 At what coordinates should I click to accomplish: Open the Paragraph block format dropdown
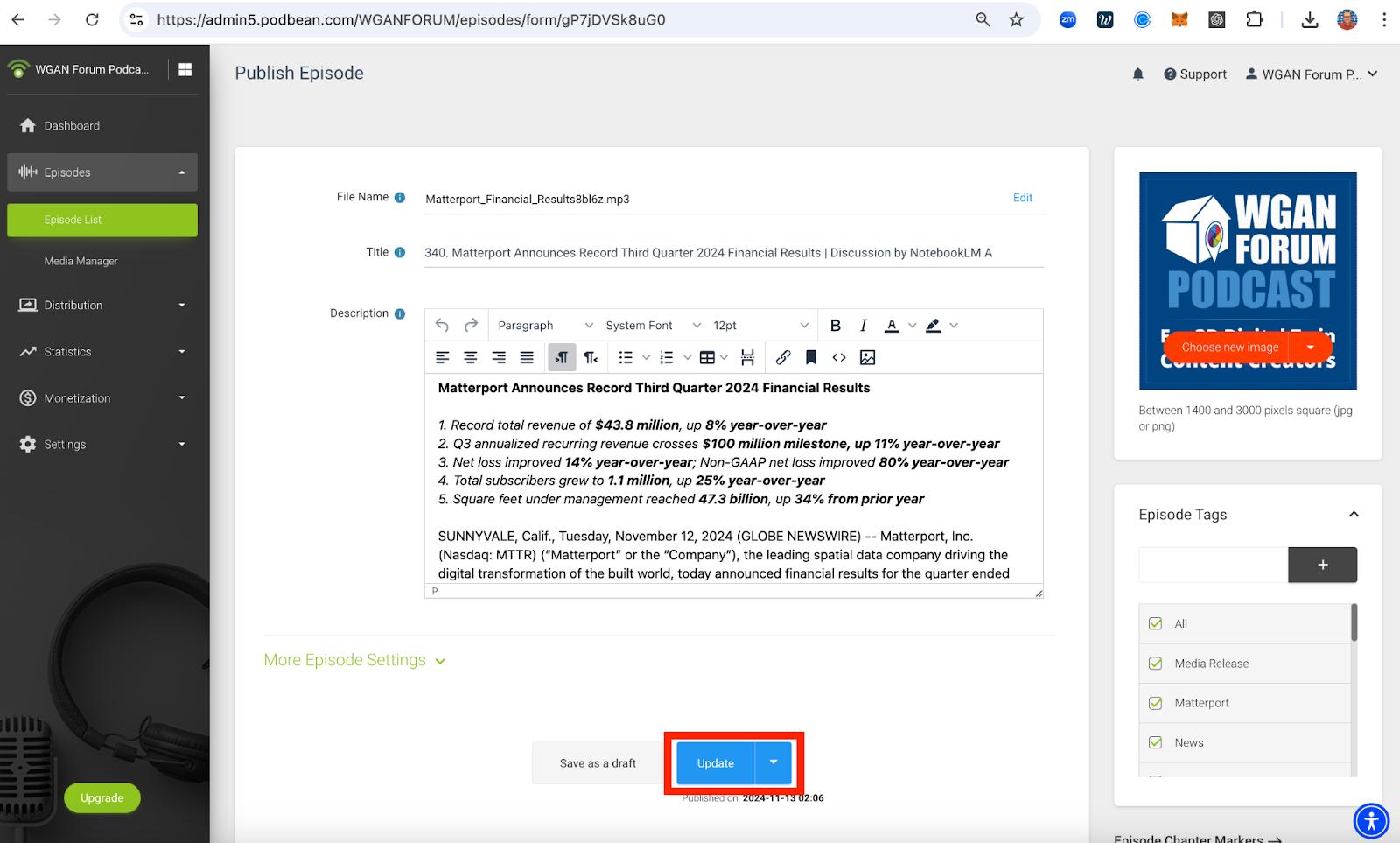click(544, 326)
